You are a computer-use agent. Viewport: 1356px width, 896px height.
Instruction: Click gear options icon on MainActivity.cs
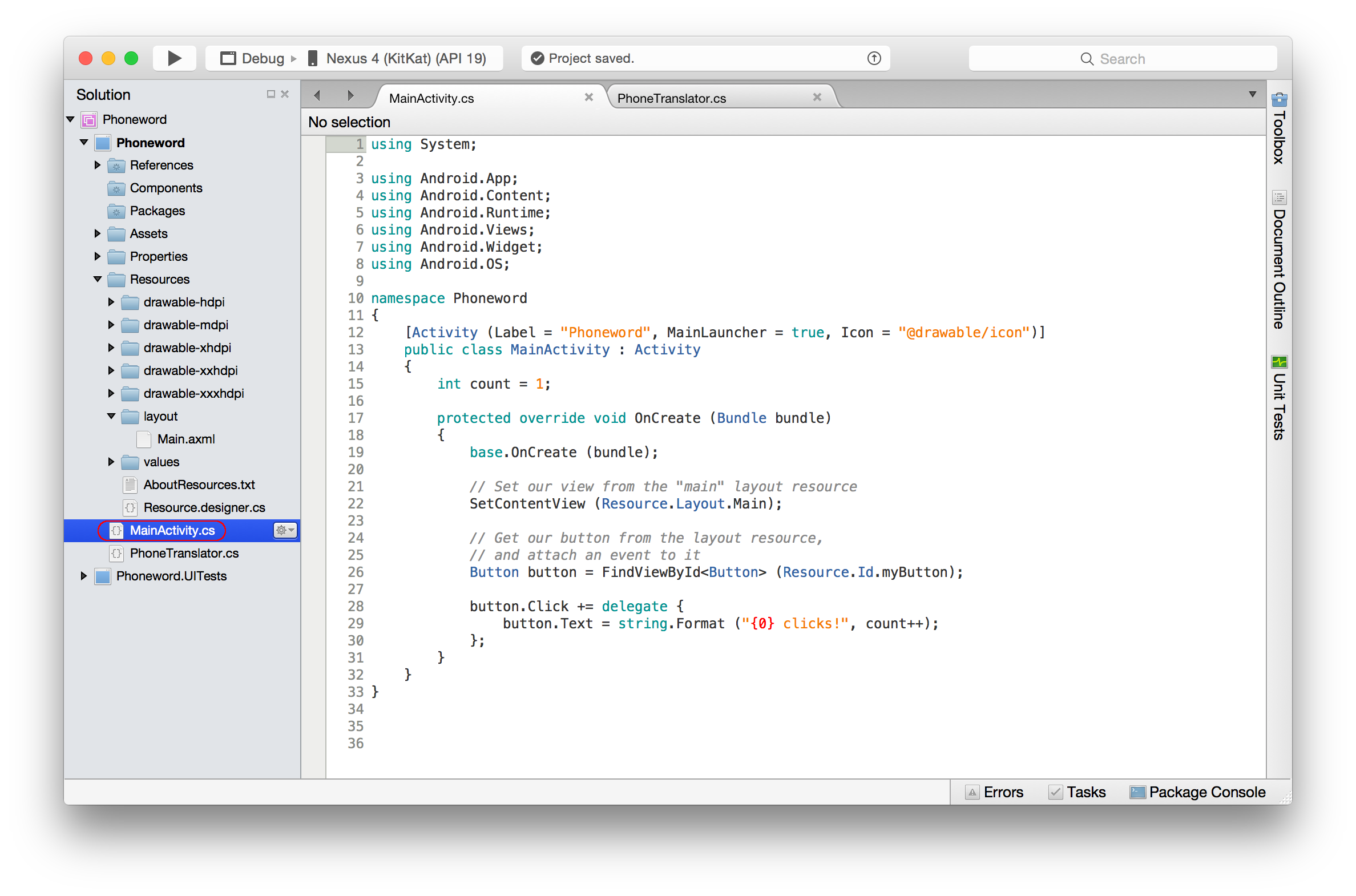click(x=284, y=530)
